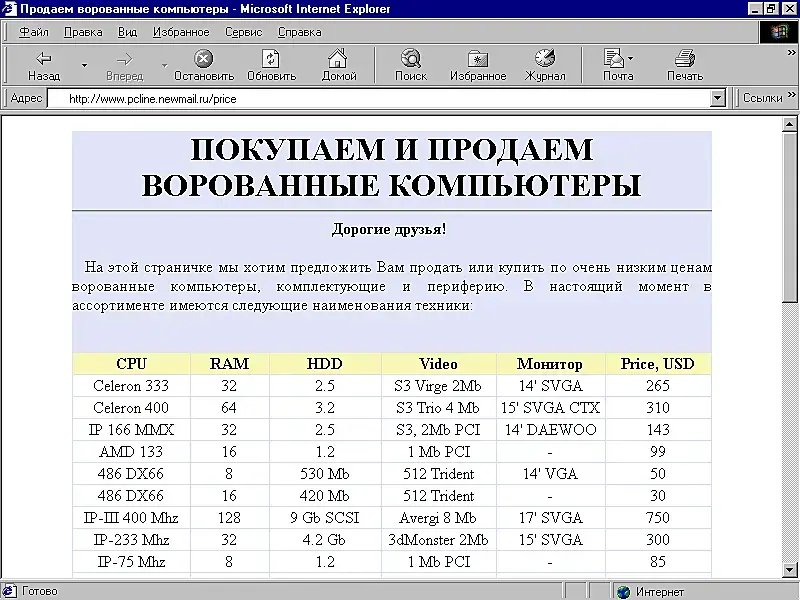Open Почта mail icon
Image resolution: width=800 pixels, height=600 pixels.
click(x=614, y=58)
